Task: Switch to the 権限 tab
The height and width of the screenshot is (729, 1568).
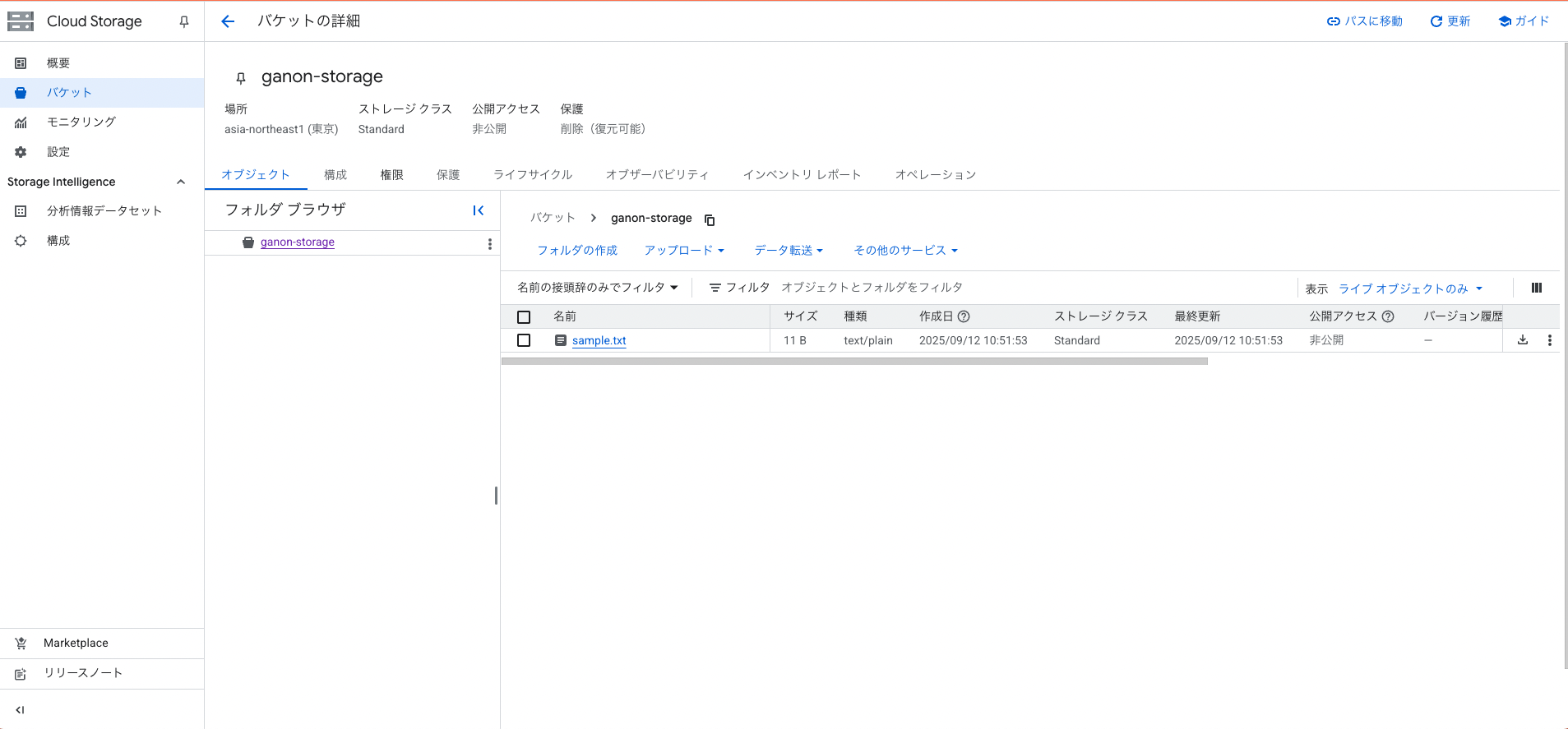Action: pos(391,175)
